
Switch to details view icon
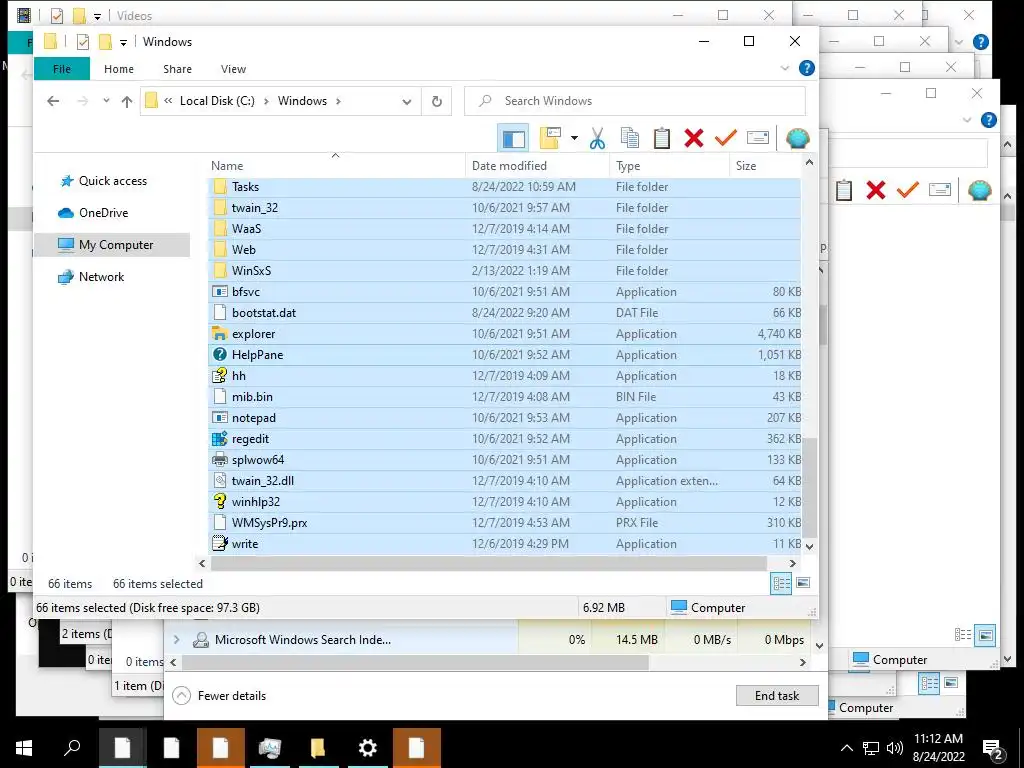point(782,583)
